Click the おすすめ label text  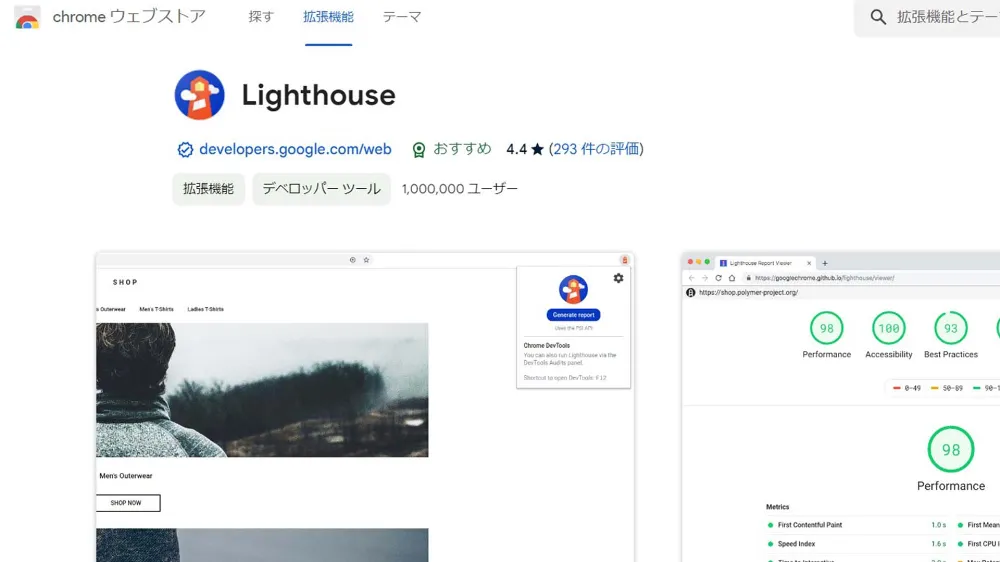click(462, 149)
